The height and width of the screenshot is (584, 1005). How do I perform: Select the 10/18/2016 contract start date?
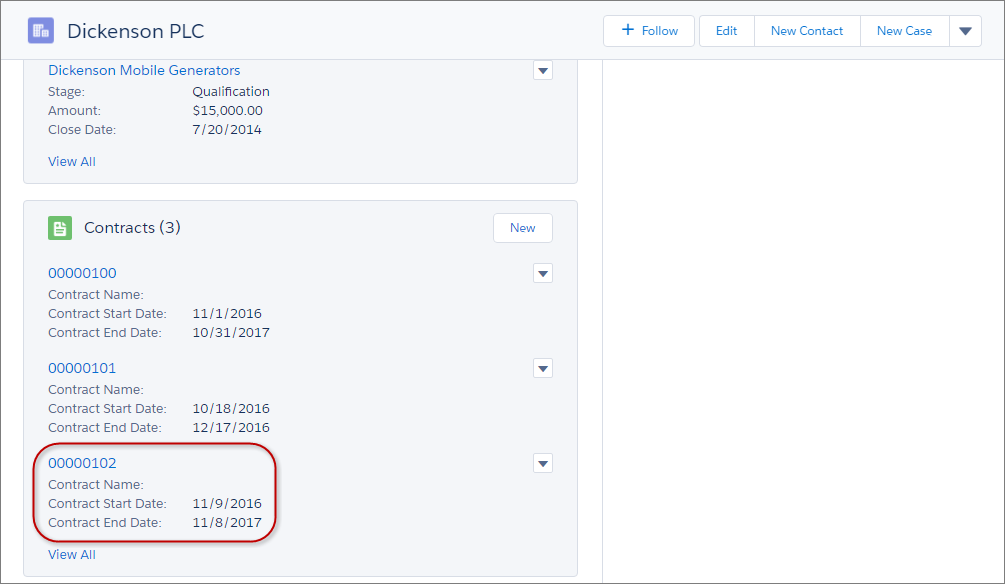click(231, 408)
